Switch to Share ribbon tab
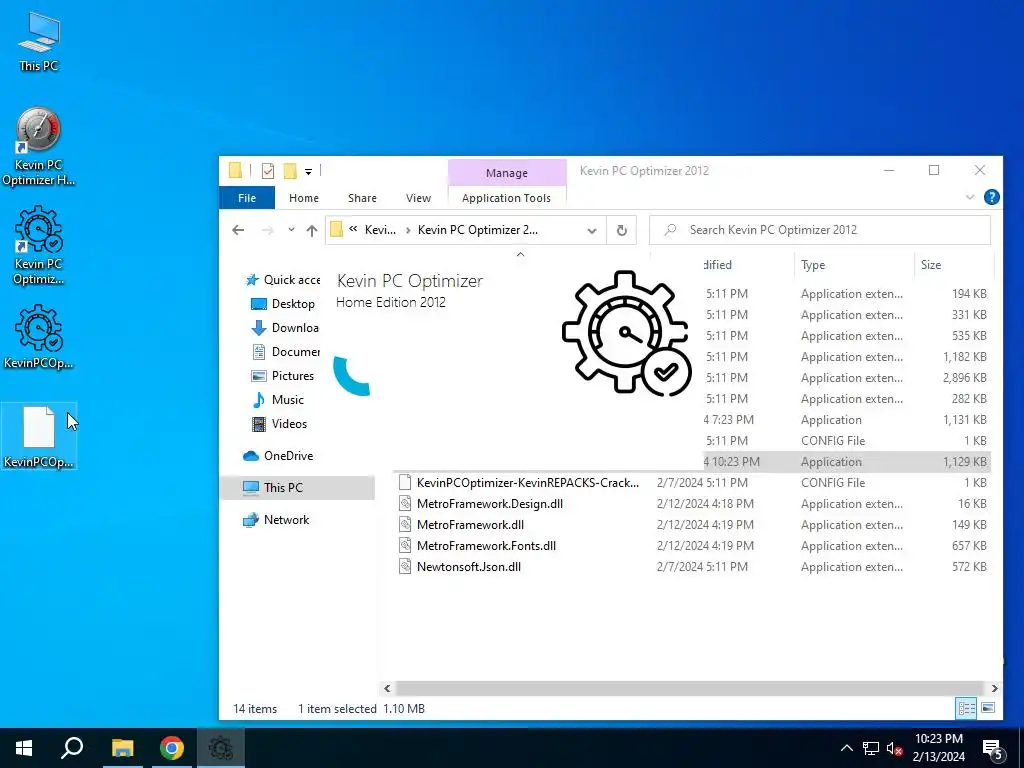 [362, 198]
